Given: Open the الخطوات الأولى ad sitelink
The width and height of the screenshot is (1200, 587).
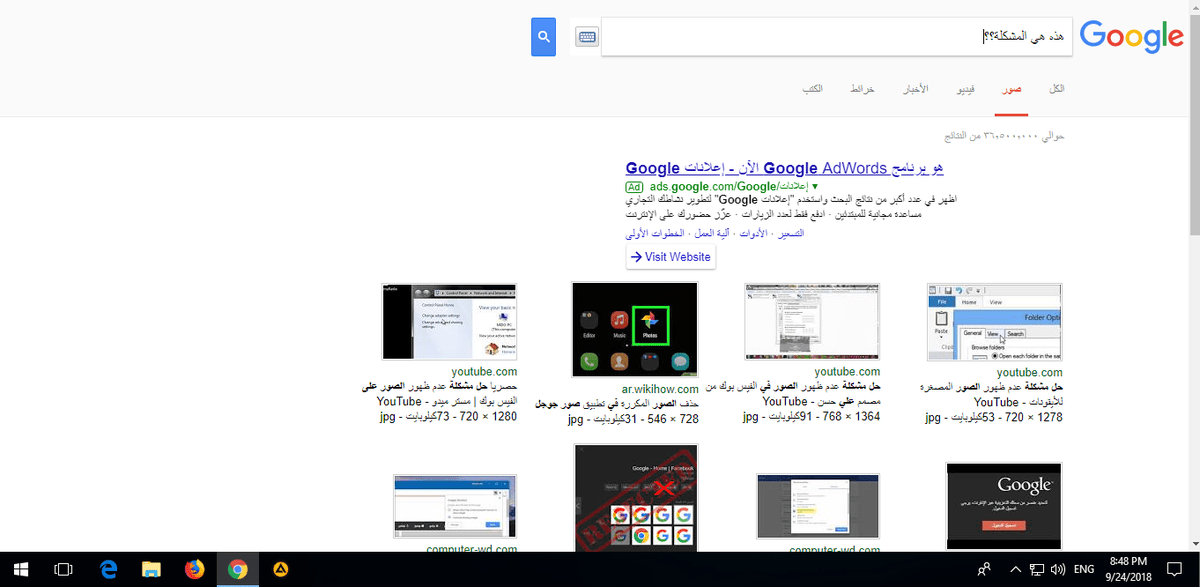Looking at the screenshot, I should [x=655, y=233].
